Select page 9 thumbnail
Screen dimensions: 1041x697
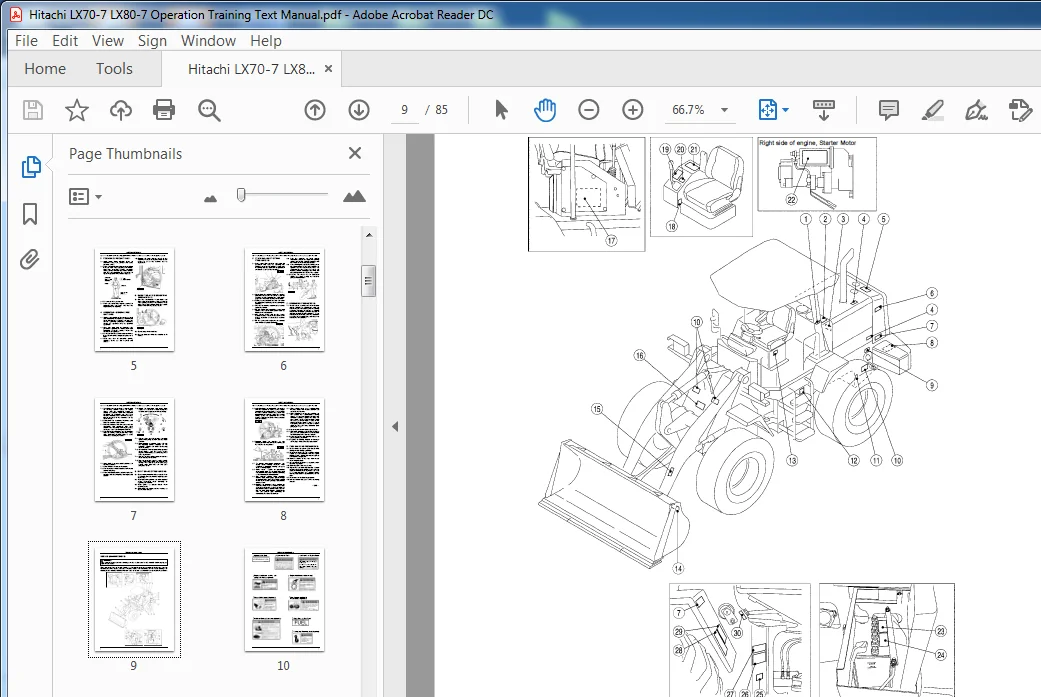(134, 599)
